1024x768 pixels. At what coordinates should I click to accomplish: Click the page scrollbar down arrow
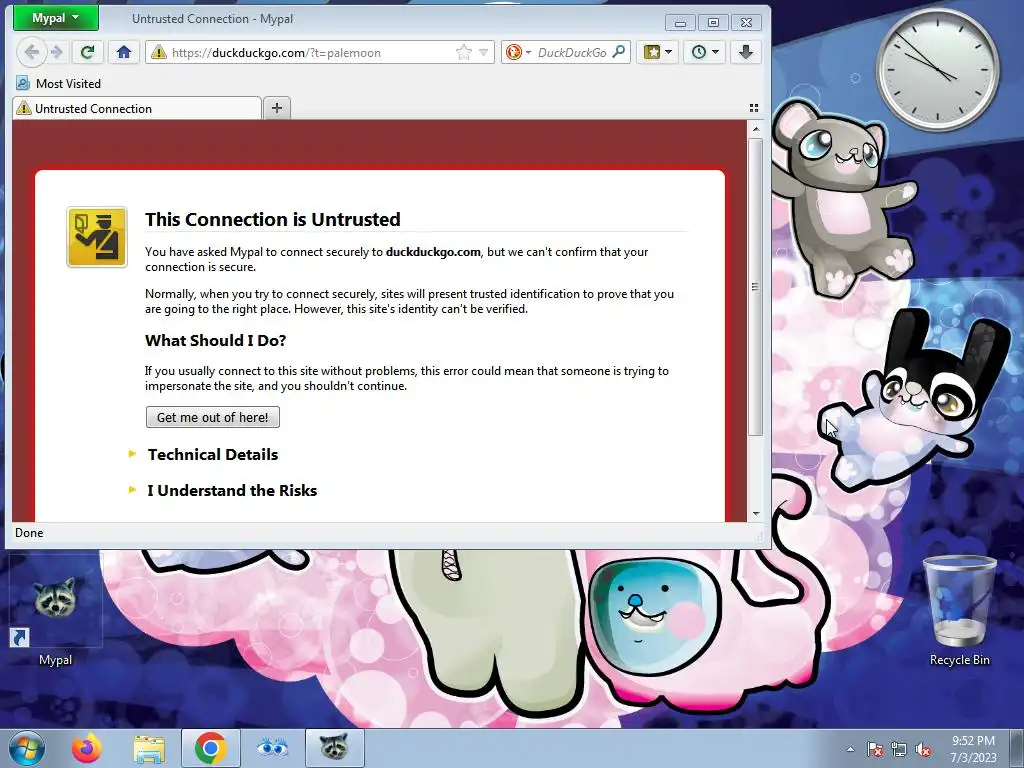pyautogui.click(x=756, y=513)
